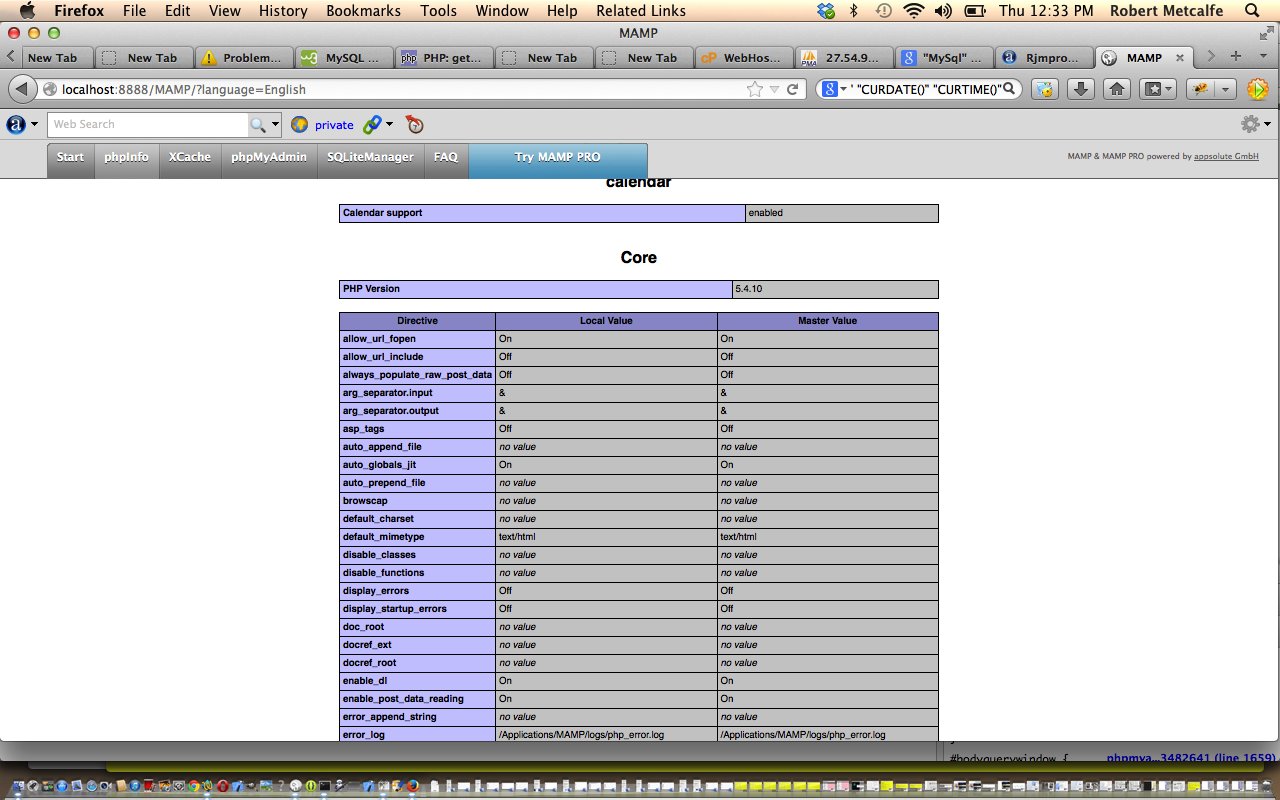The image size is (1280, 800).
Task: Switch to the 'Problem...' tab
Action: pyautogui.click(x=244, y=57)
